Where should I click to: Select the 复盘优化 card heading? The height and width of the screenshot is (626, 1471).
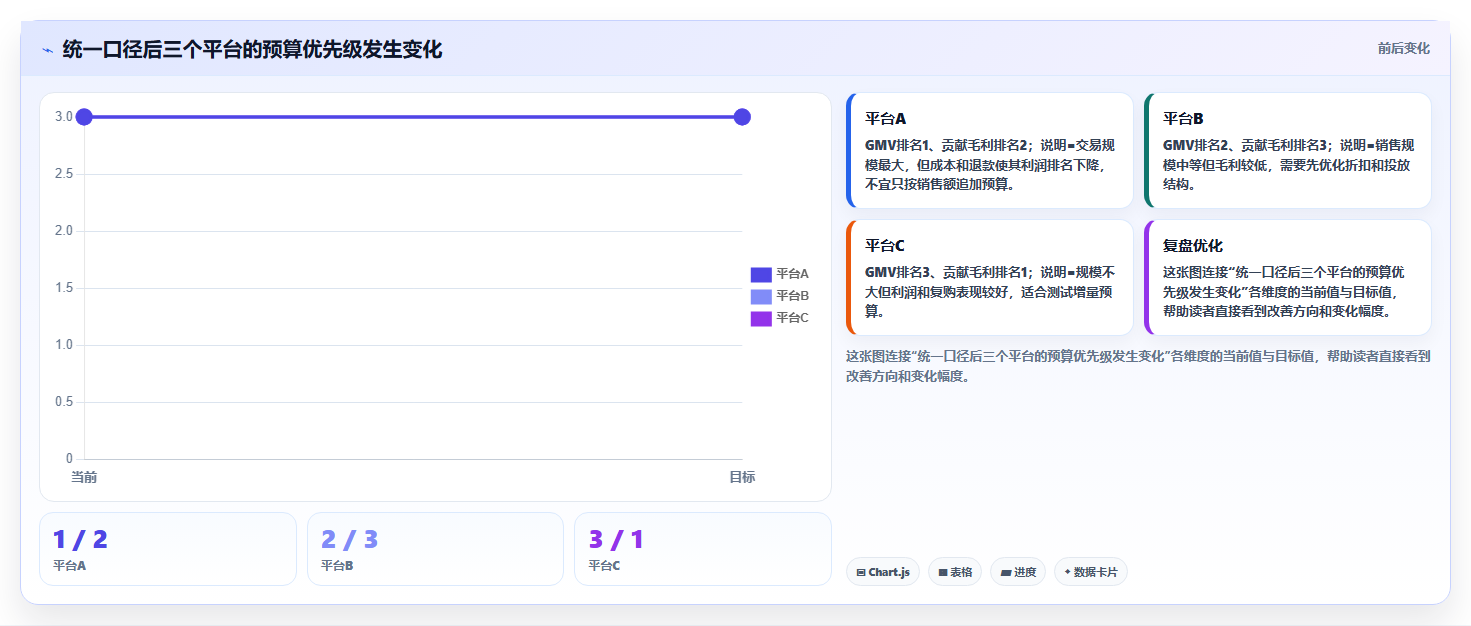pyautogui.click(x=1193, y=245)
